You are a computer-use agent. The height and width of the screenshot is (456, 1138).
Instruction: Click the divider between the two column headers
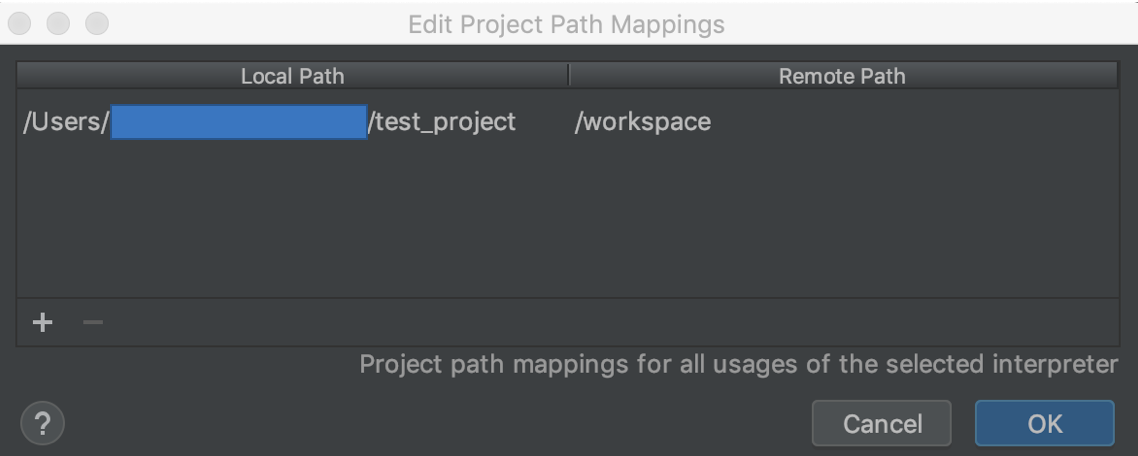[x=568, y=76]
